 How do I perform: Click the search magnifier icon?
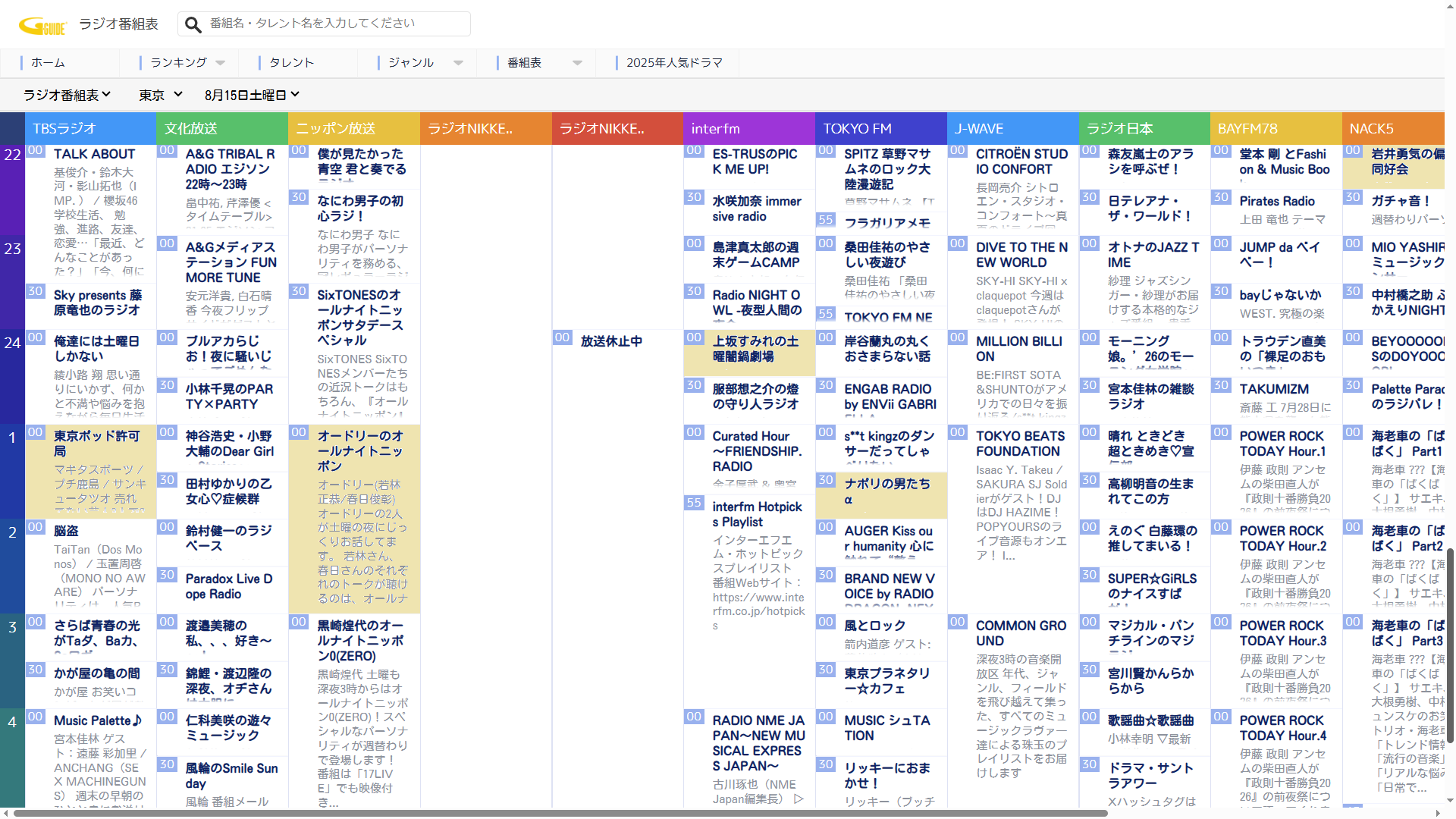point(193,24)
